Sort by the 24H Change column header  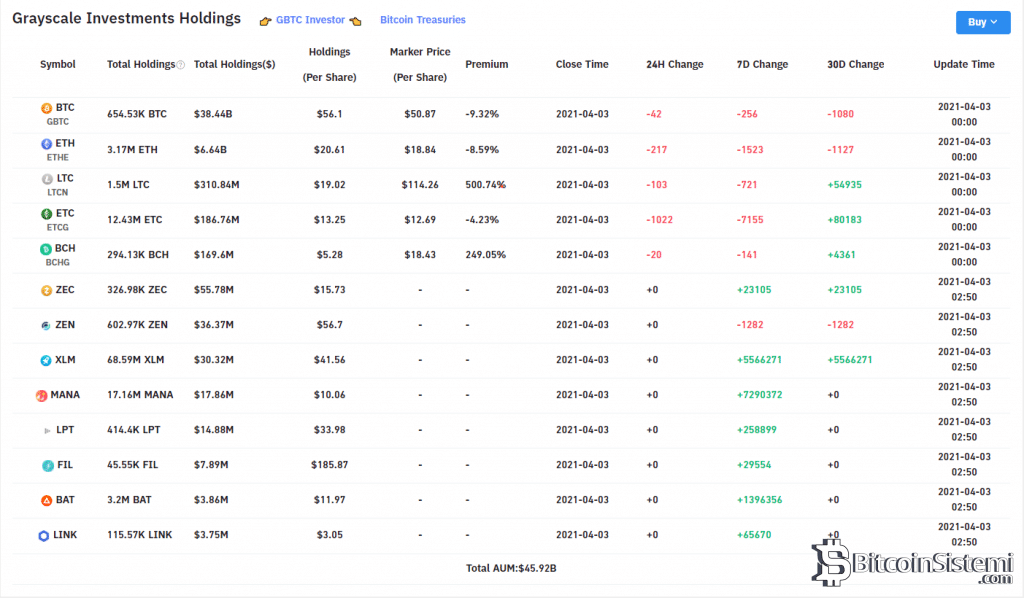(674, 64)
